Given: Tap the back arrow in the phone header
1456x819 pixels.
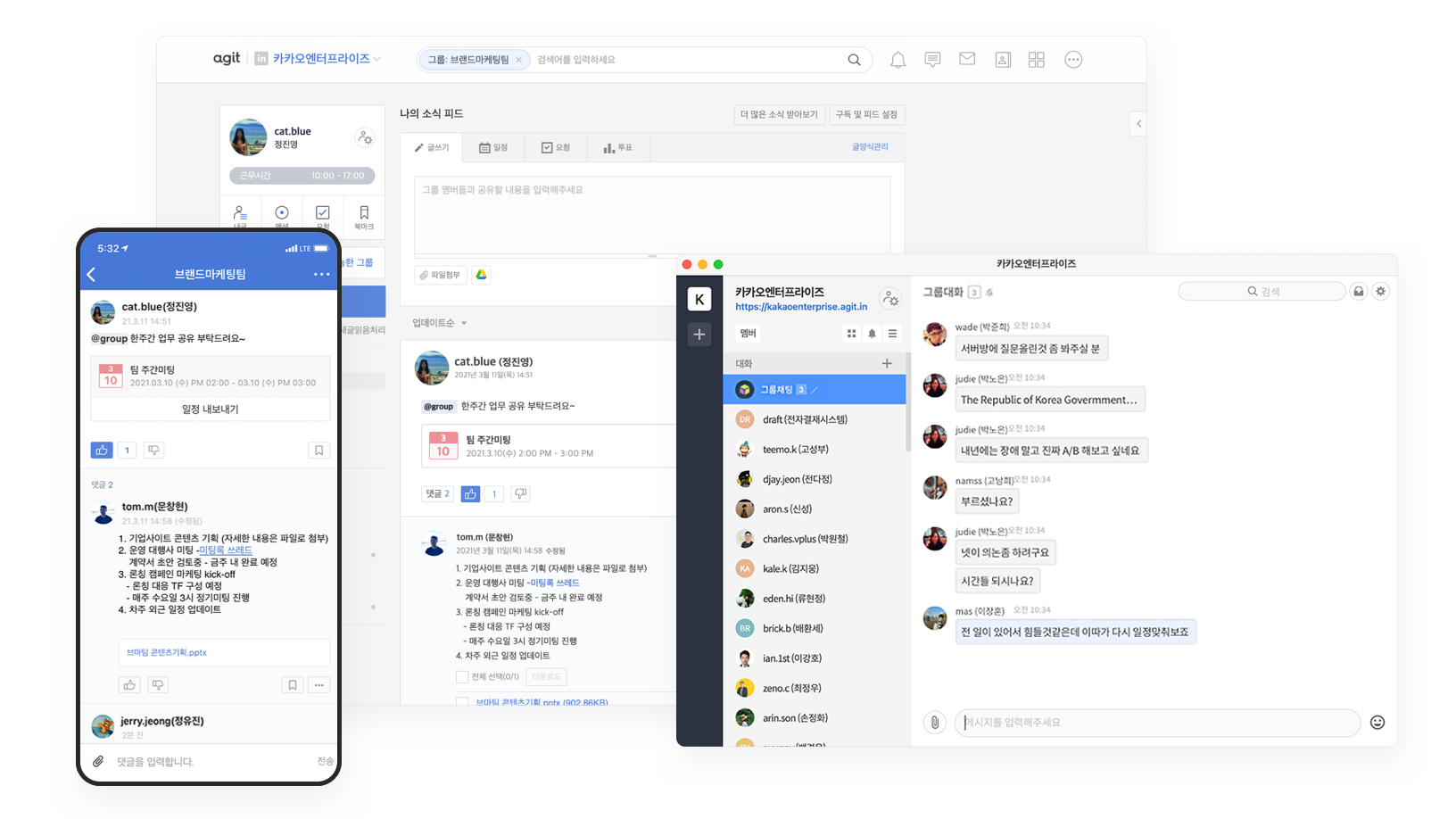Looking at the screenshot, I should (x=91, y=275).
